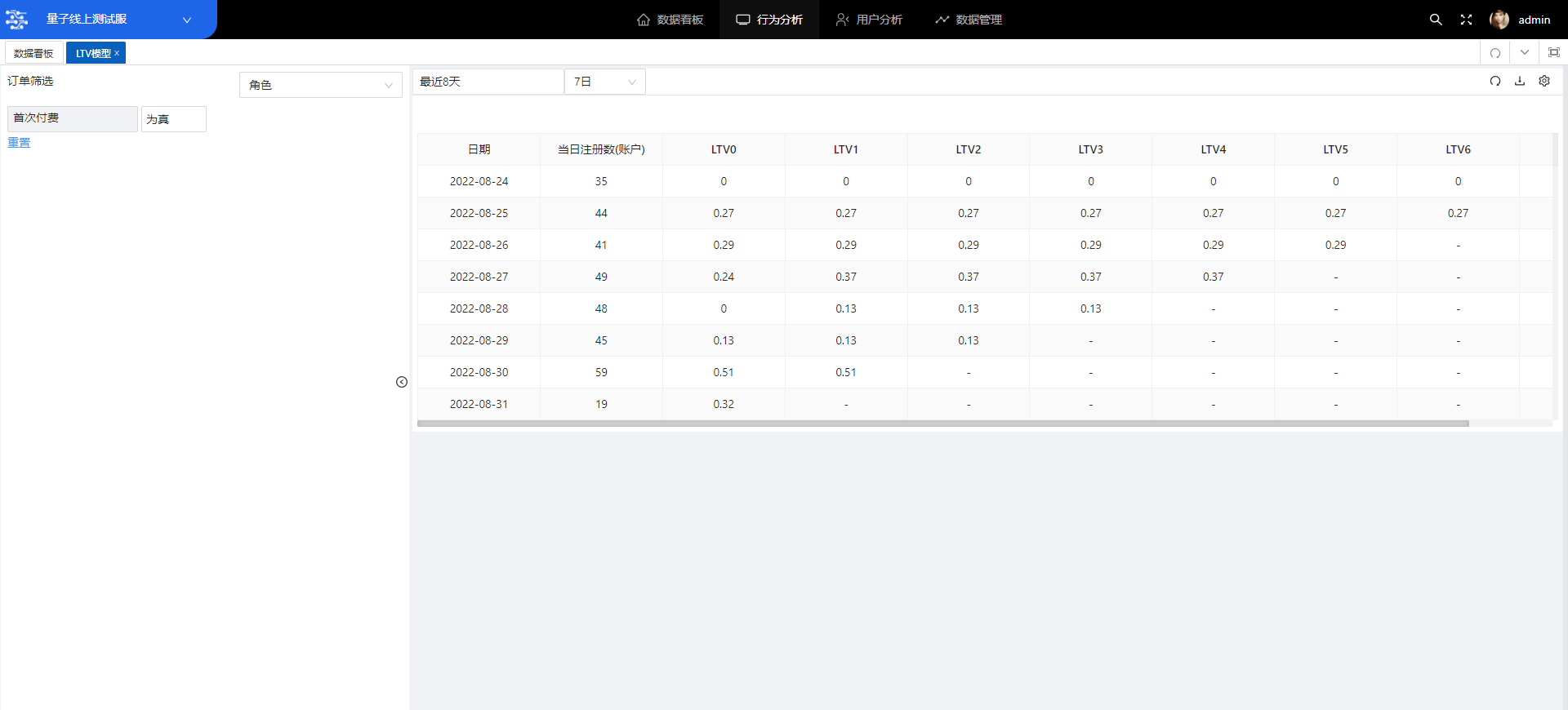The image size is (1568, 710).
Task: Click the LTV2 column header
Action: point(969,149)
